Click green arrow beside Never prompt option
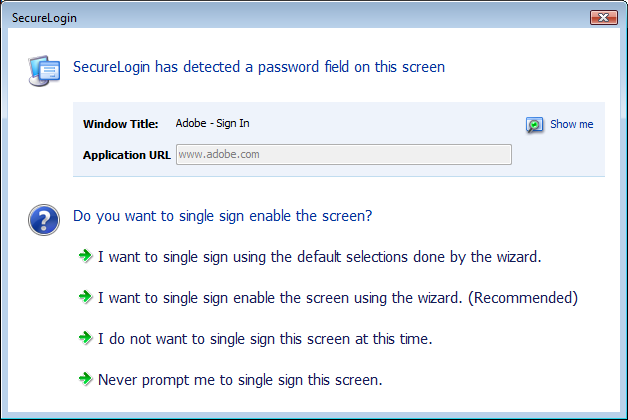Screen dimensions: 628x420 (85, 380)
